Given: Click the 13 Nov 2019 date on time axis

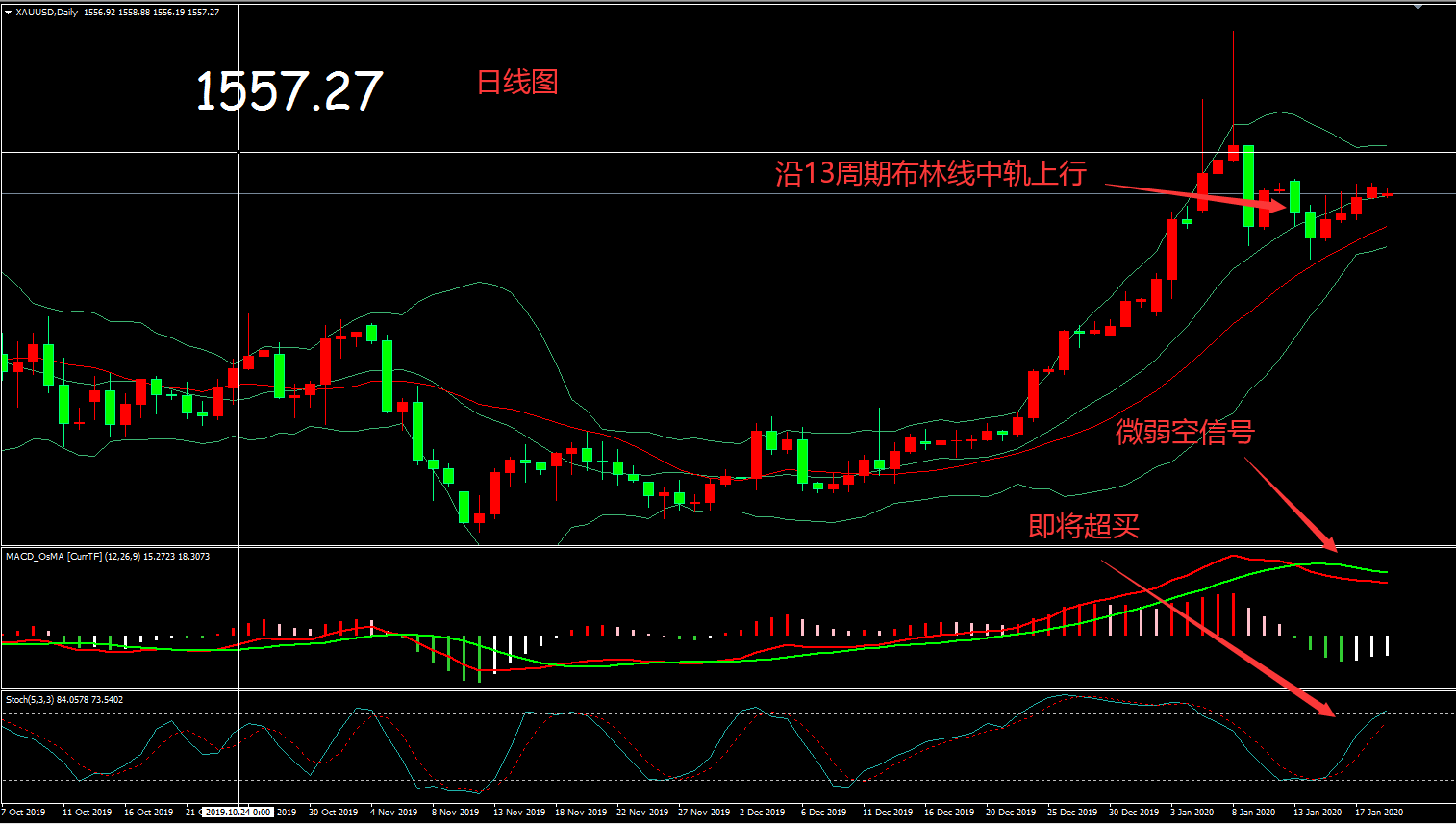Looking at the screenshot, I should (519, 812).
